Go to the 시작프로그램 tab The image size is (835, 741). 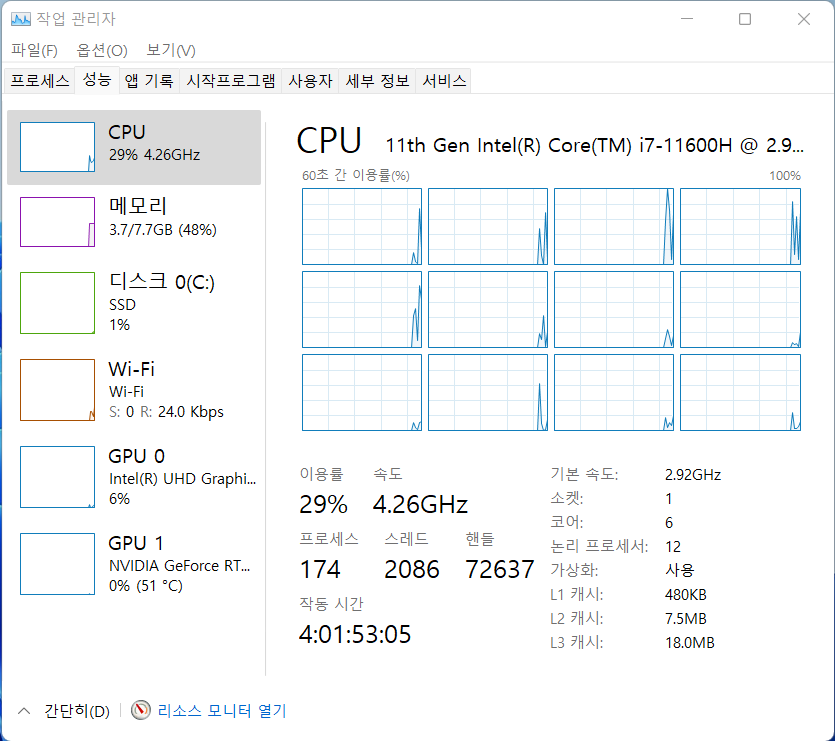[x=231, y=81]
